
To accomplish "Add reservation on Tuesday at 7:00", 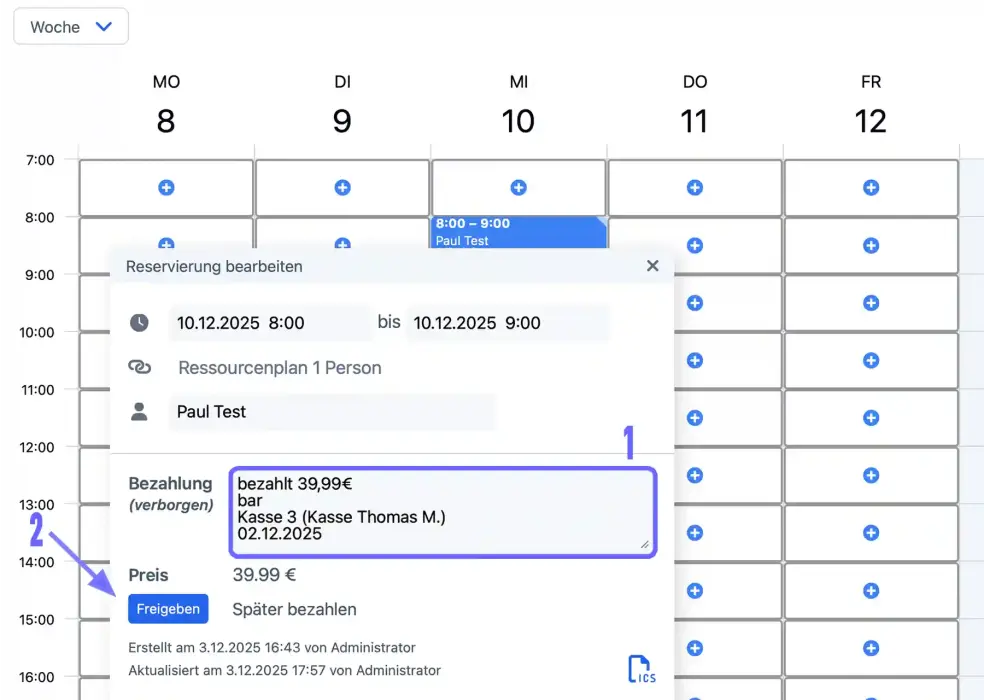I will pyautogui.click(x=342, y=187).
